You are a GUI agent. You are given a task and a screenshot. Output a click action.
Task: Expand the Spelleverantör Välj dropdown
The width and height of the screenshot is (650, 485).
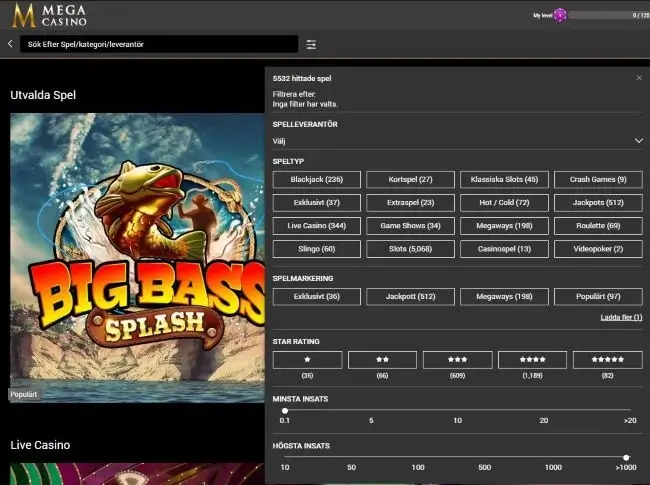click(458, 141)
